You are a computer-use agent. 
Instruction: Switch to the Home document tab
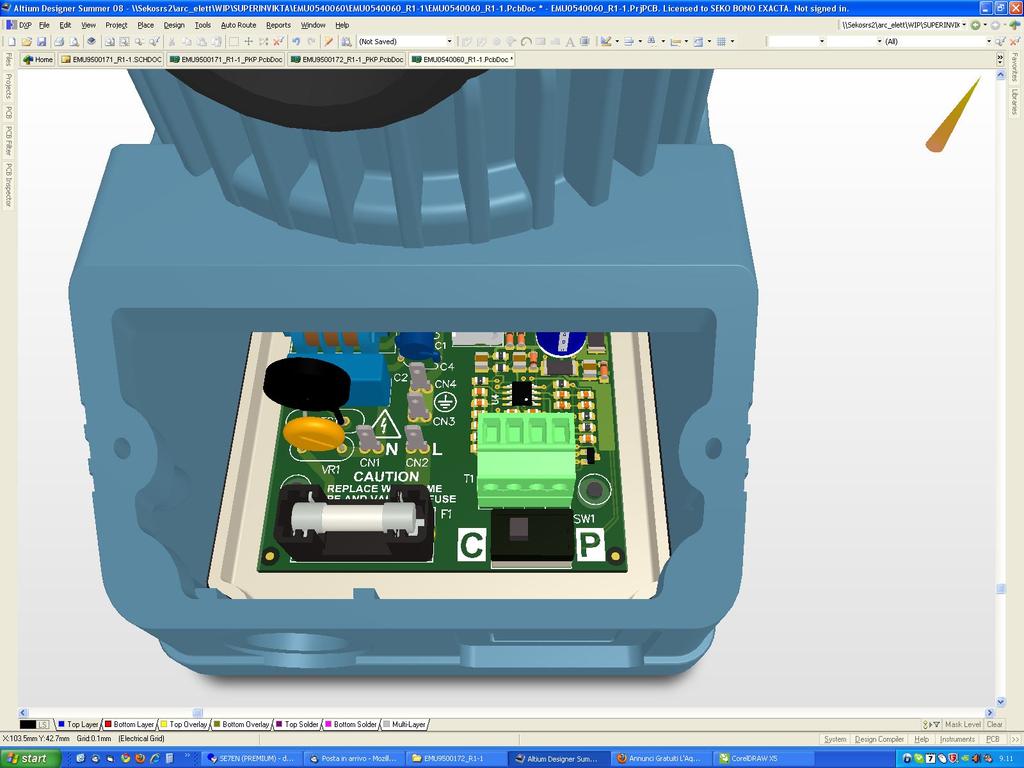37,59
